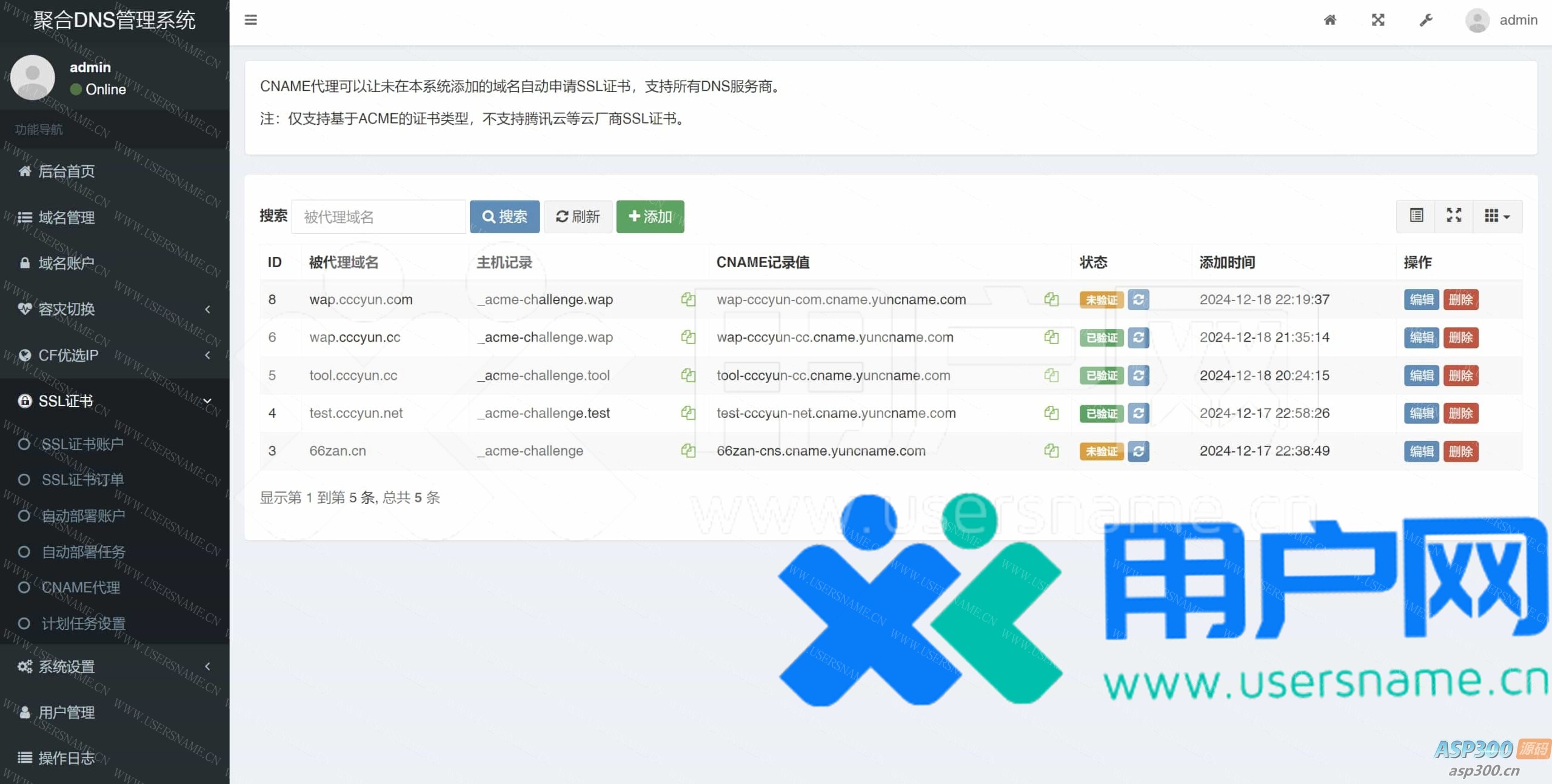Click the fullscreen arrows icon in header
Screen dimensions: 1552x784
click(x=1377, y=20)
